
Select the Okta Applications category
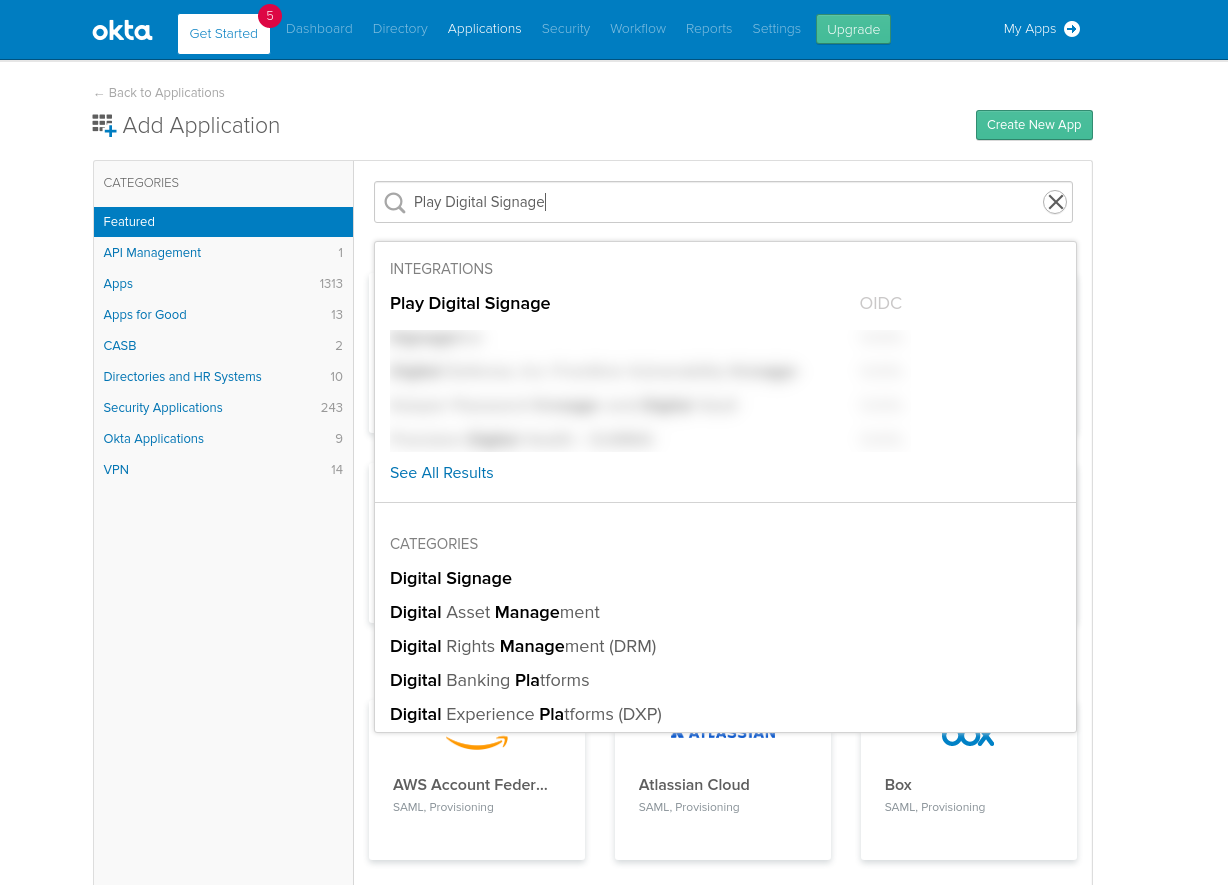coord(223,439)
